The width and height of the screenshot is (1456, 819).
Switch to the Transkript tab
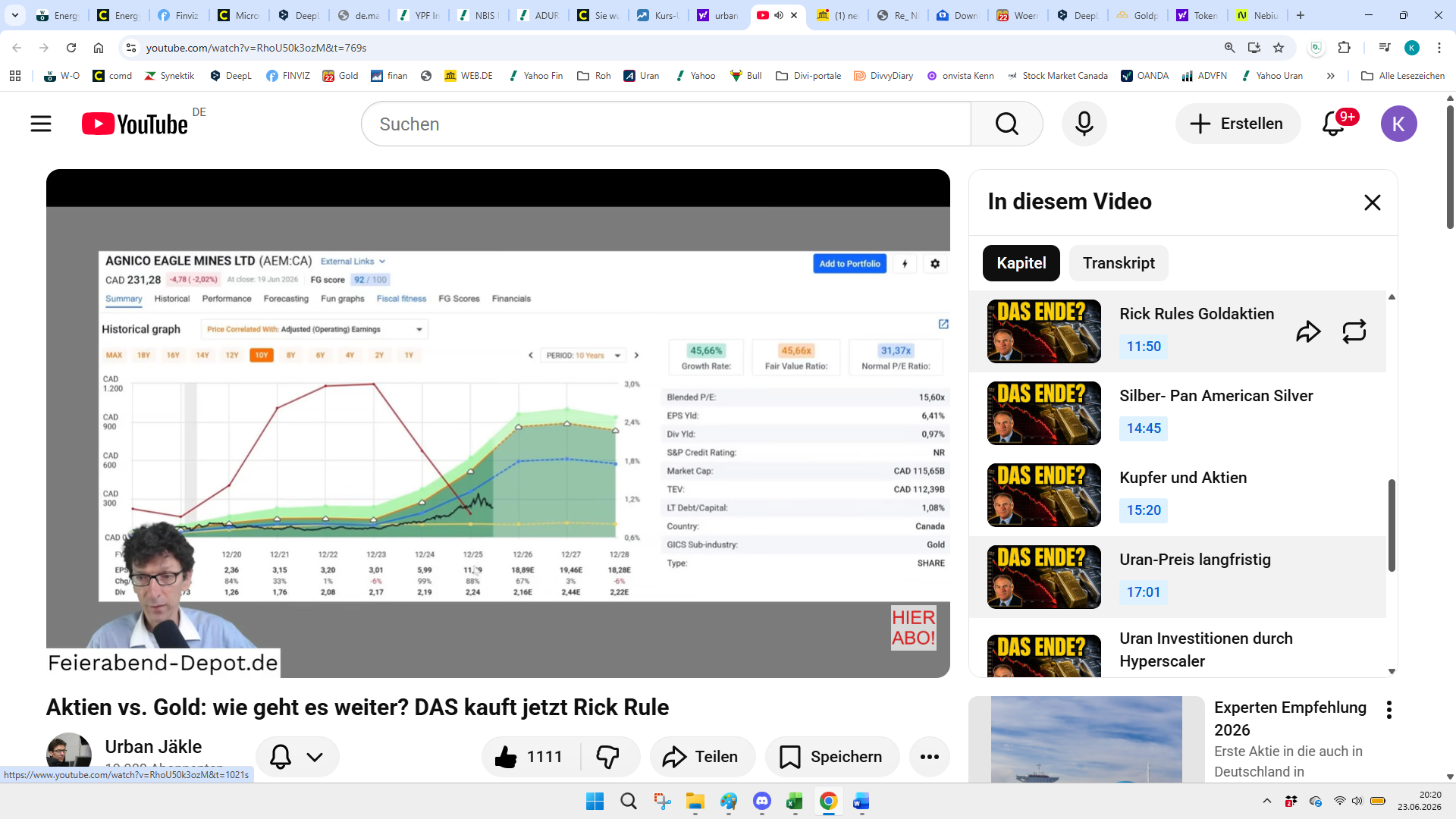coord(1119,263)
